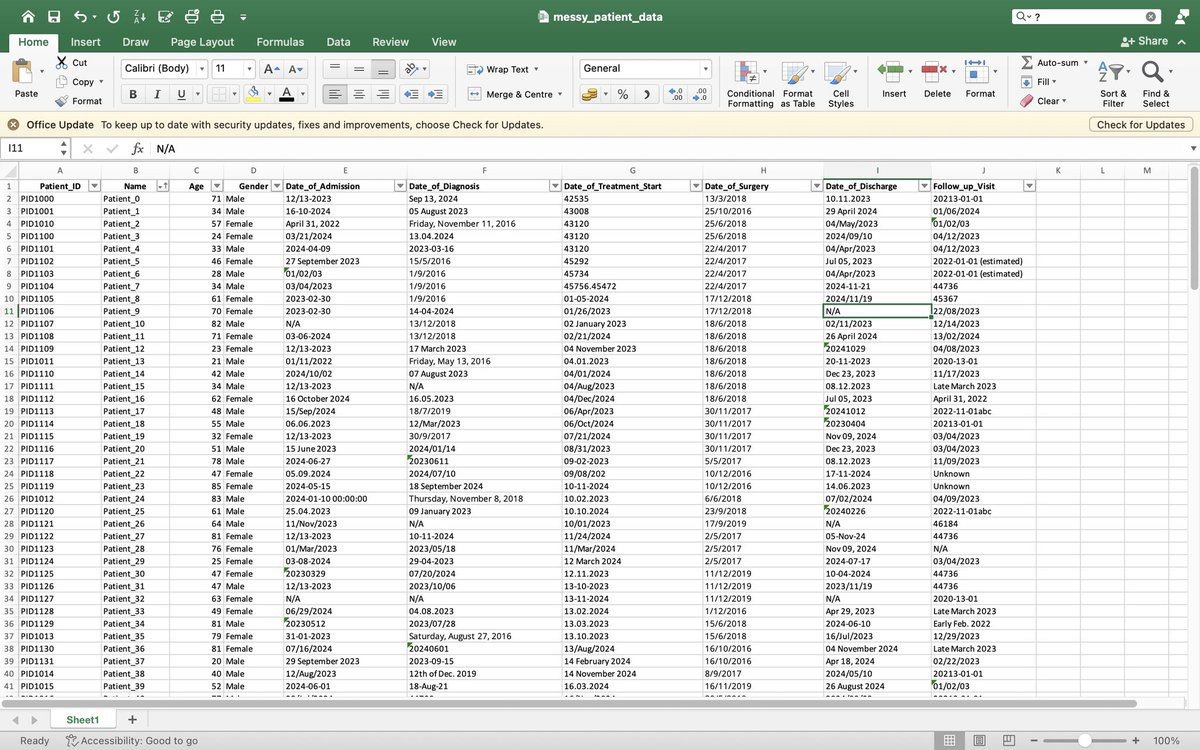The image size is (1200, 750).
Task: Toggle italic formatting
Action: click(157, 94)
